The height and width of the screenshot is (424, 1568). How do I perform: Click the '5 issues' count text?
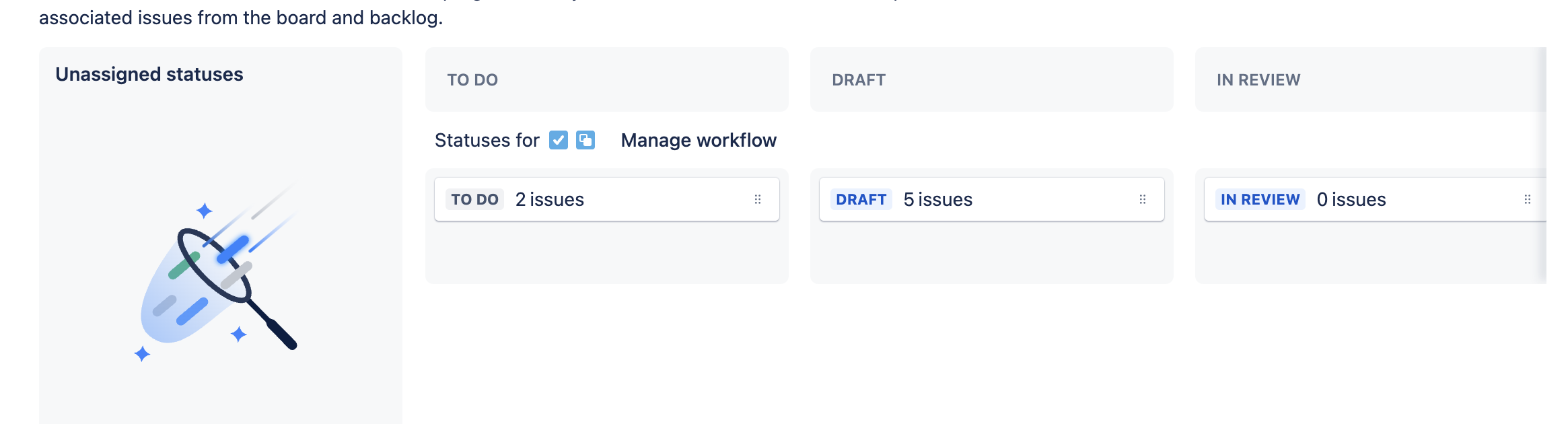pos(938,199)
